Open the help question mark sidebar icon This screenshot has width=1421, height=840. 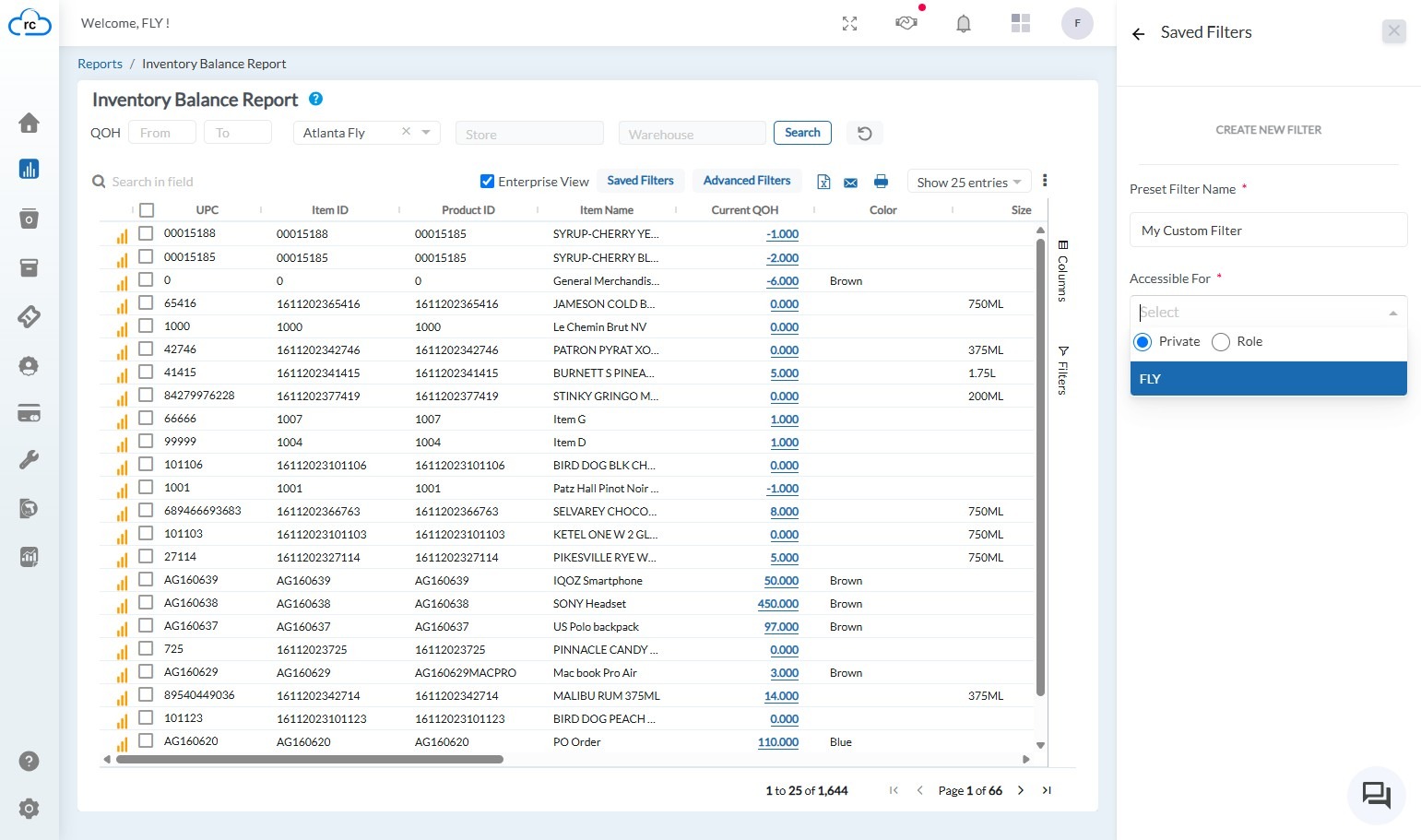[29, 761]
